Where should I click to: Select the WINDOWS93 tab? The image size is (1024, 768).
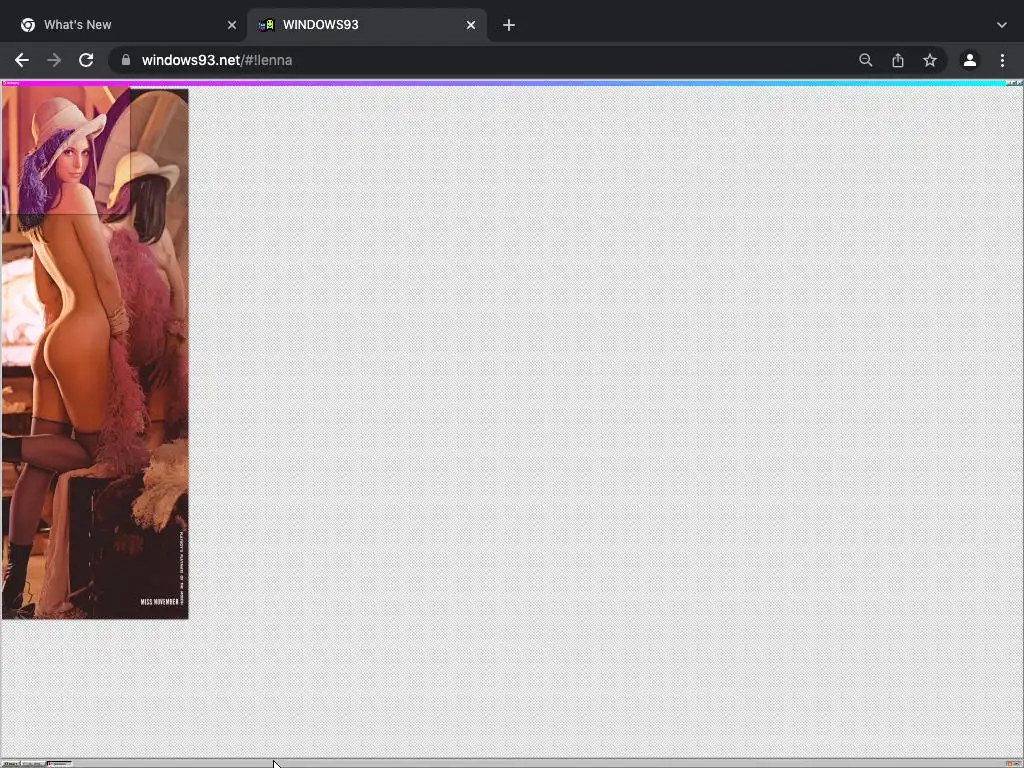pos(366,25)
